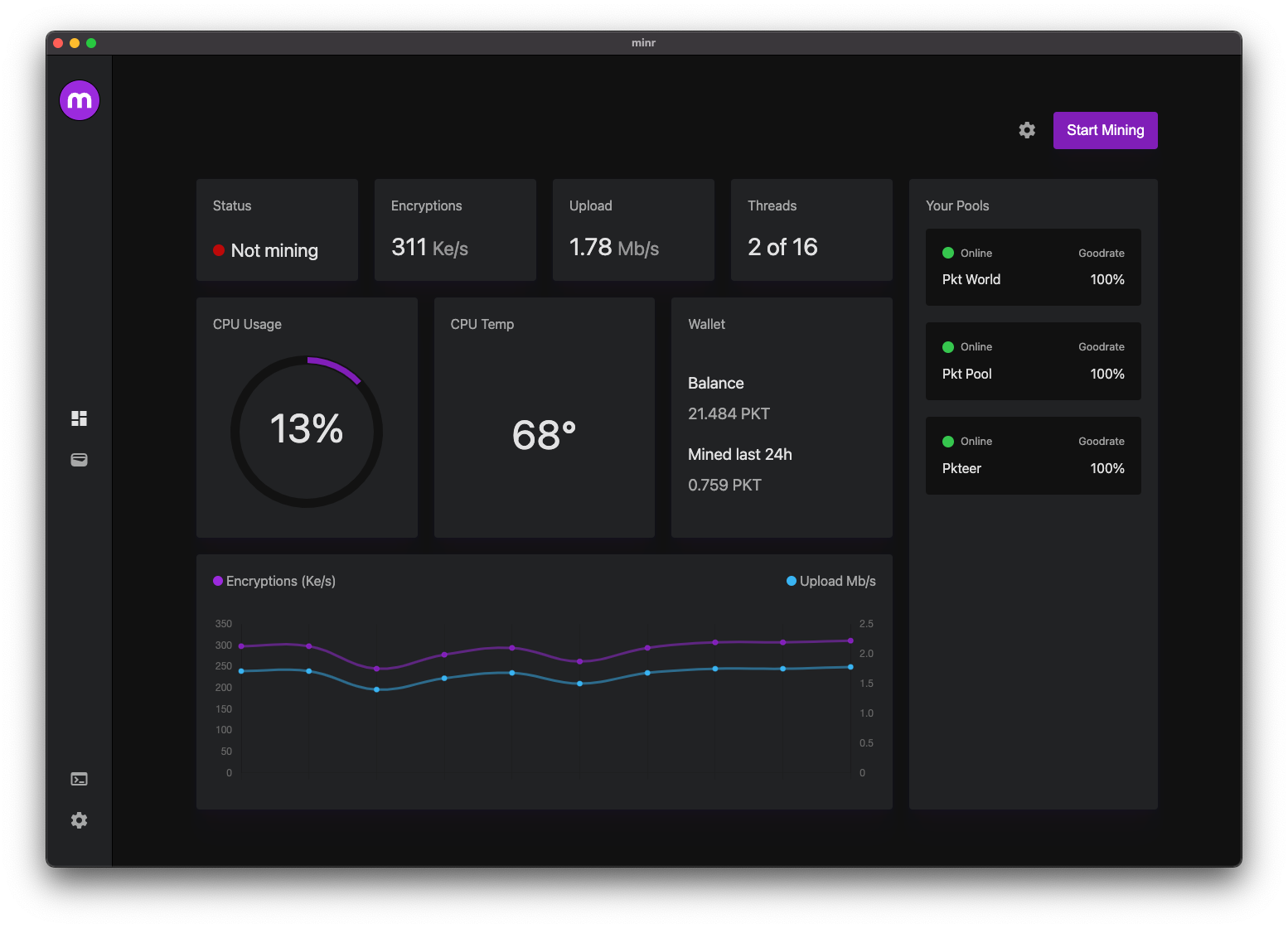Click green online dot for Pkt World

coord(948,254)
